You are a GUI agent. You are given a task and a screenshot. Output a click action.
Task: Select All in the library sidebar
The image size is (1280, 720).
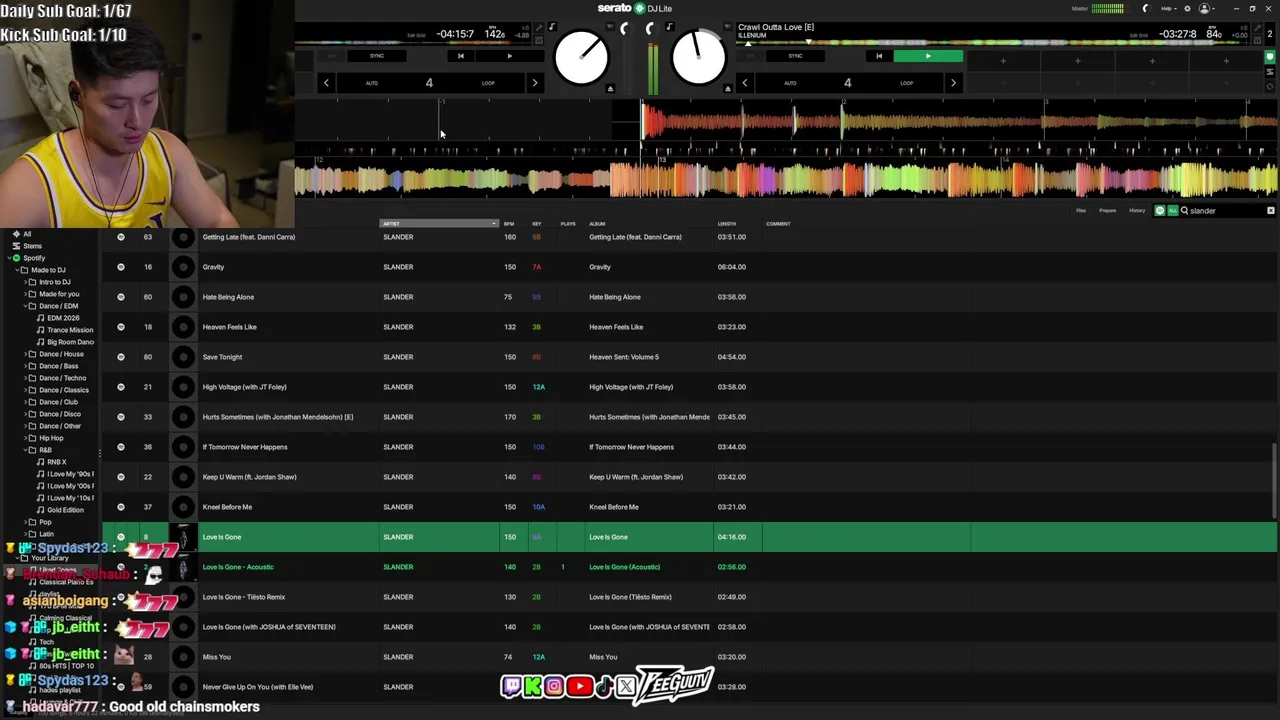tap(27, 234)
